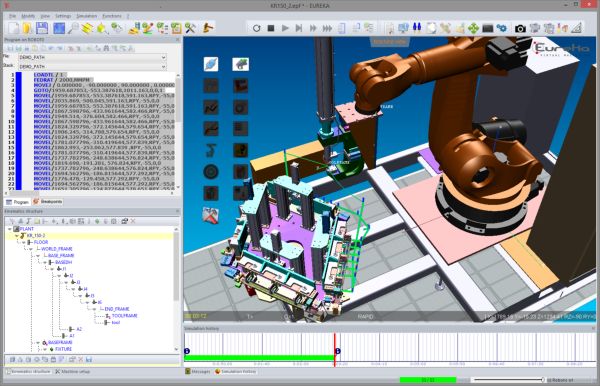Start the simulation with the play button
Viewport: 600px width, 386px height.
click(x=285, y=28)
